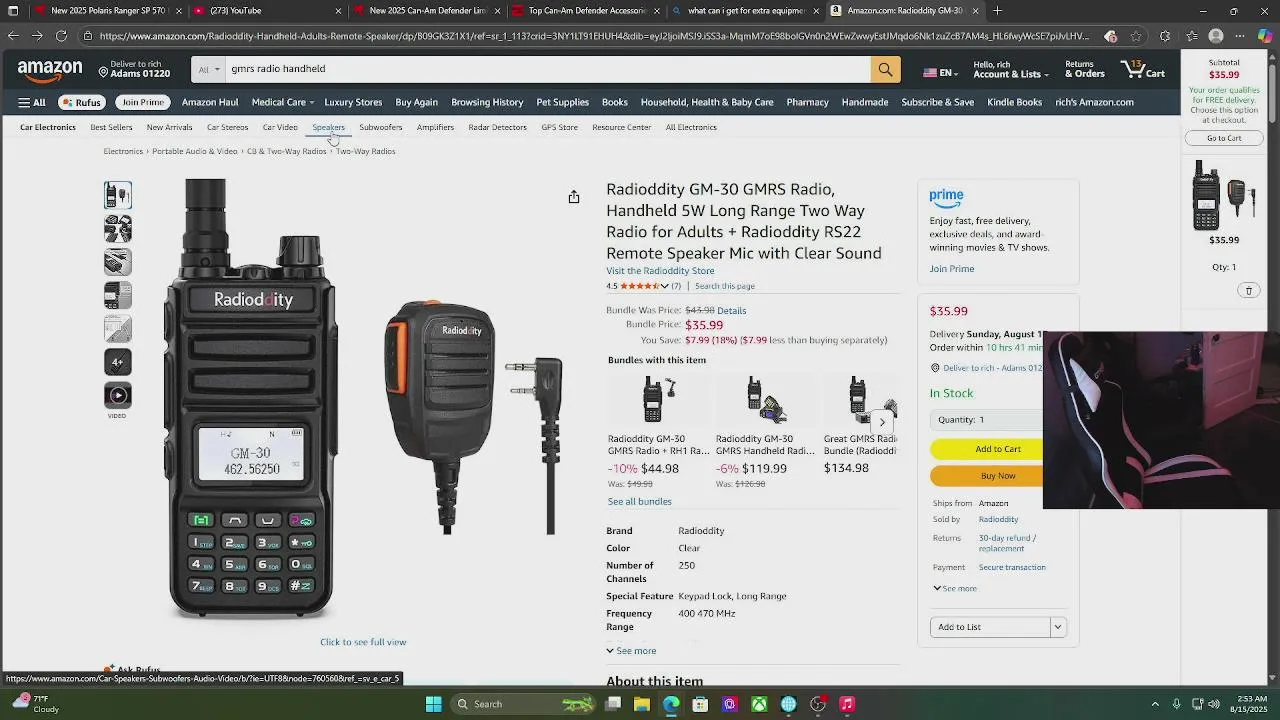The width and height of the screenshot is (1280, 720).
Task: Click the deliver-to location pin icon
Action: click(x=104, y=72)
